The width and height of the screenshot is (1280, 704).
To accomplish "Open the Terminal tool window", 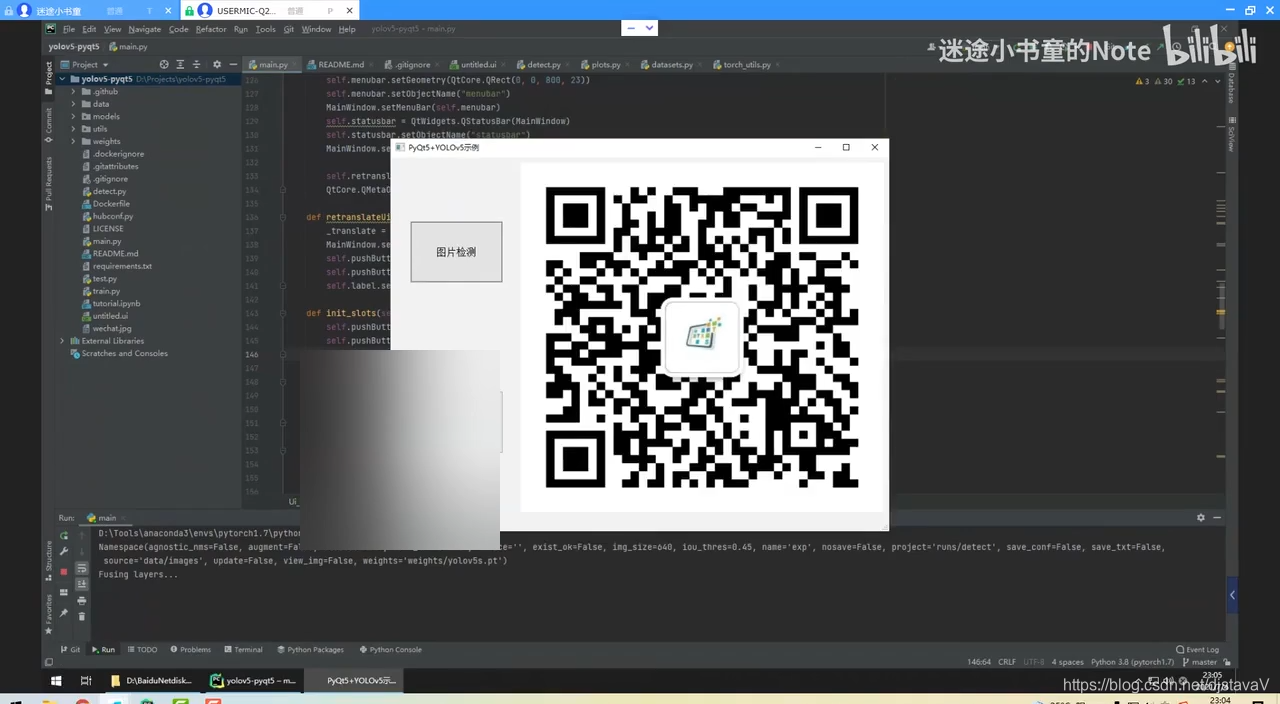I will [x=244, y=649].
